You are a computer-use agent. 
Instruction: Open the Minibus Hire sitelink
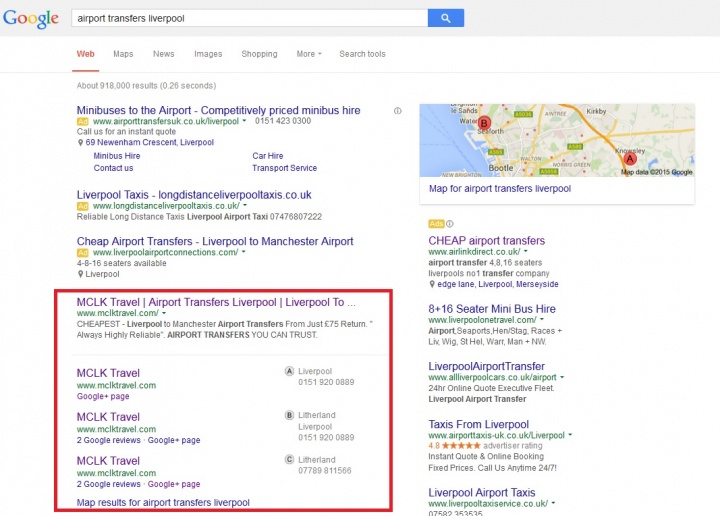117,156
